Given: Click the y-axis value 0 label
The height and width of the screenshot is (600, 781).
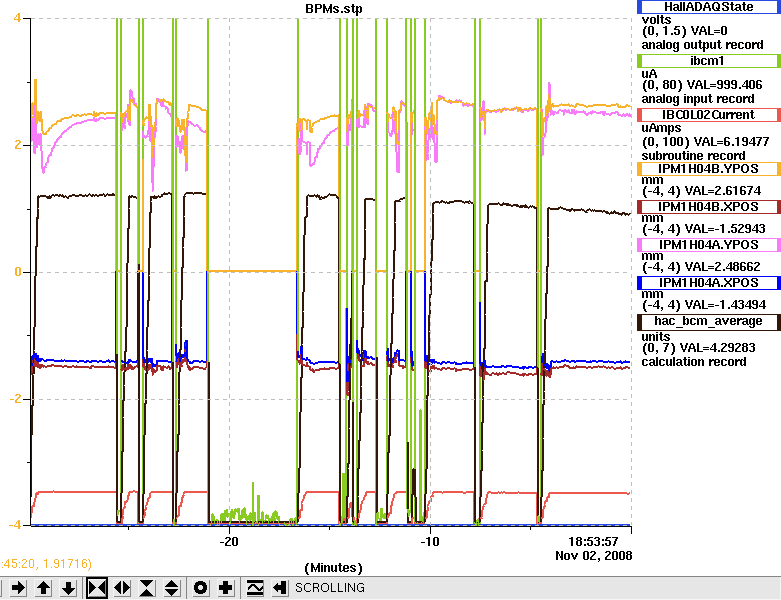Looking at the screenshot, I should (x=17, y=272).
